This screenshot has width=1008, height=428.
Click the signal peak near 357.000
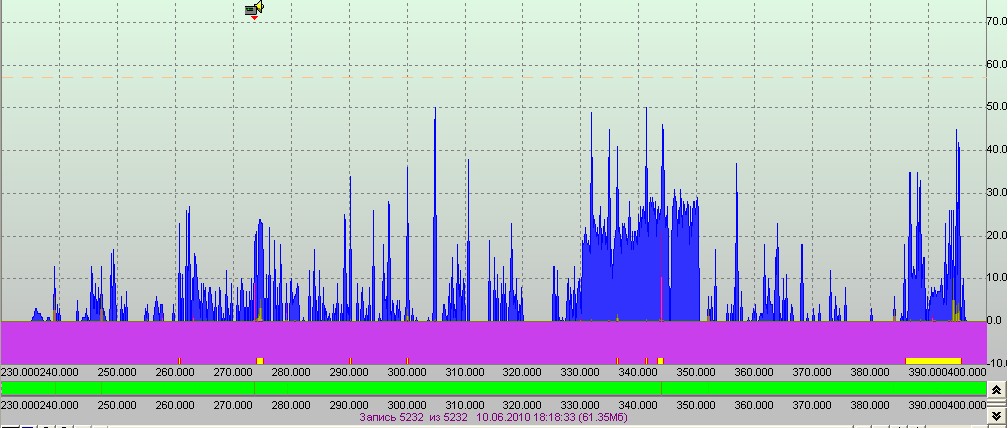tap(737, 242)
